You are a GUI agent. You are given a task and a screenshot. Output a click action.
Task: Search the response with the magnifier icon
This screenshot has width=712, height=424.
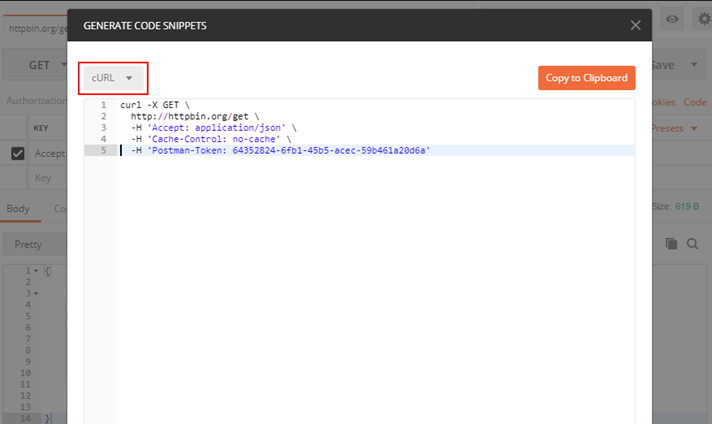[692, 244]
